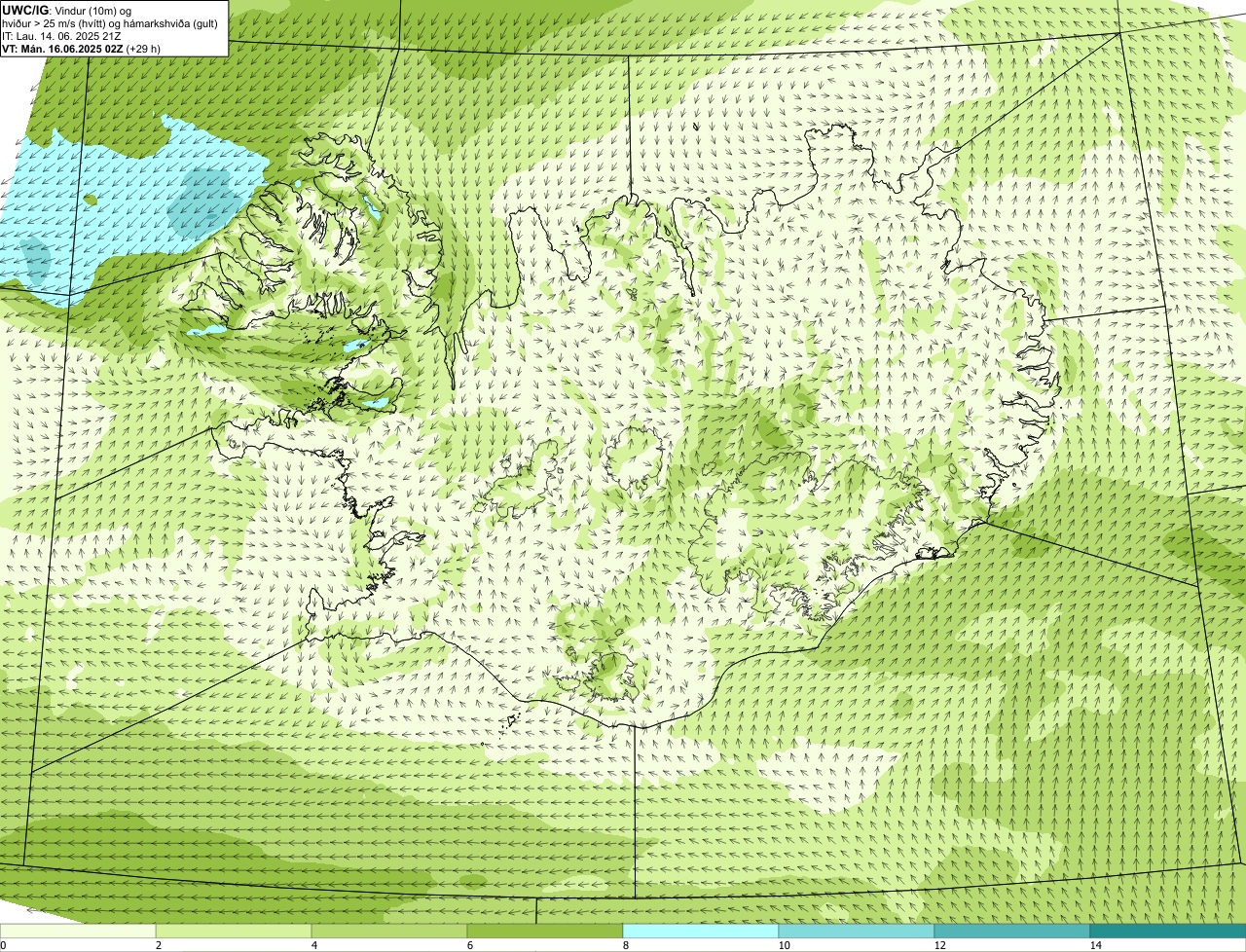This screenshot has height=952, width=1246.
Task: Click the '8' label on the scale
Action: (x=625, y=945)
